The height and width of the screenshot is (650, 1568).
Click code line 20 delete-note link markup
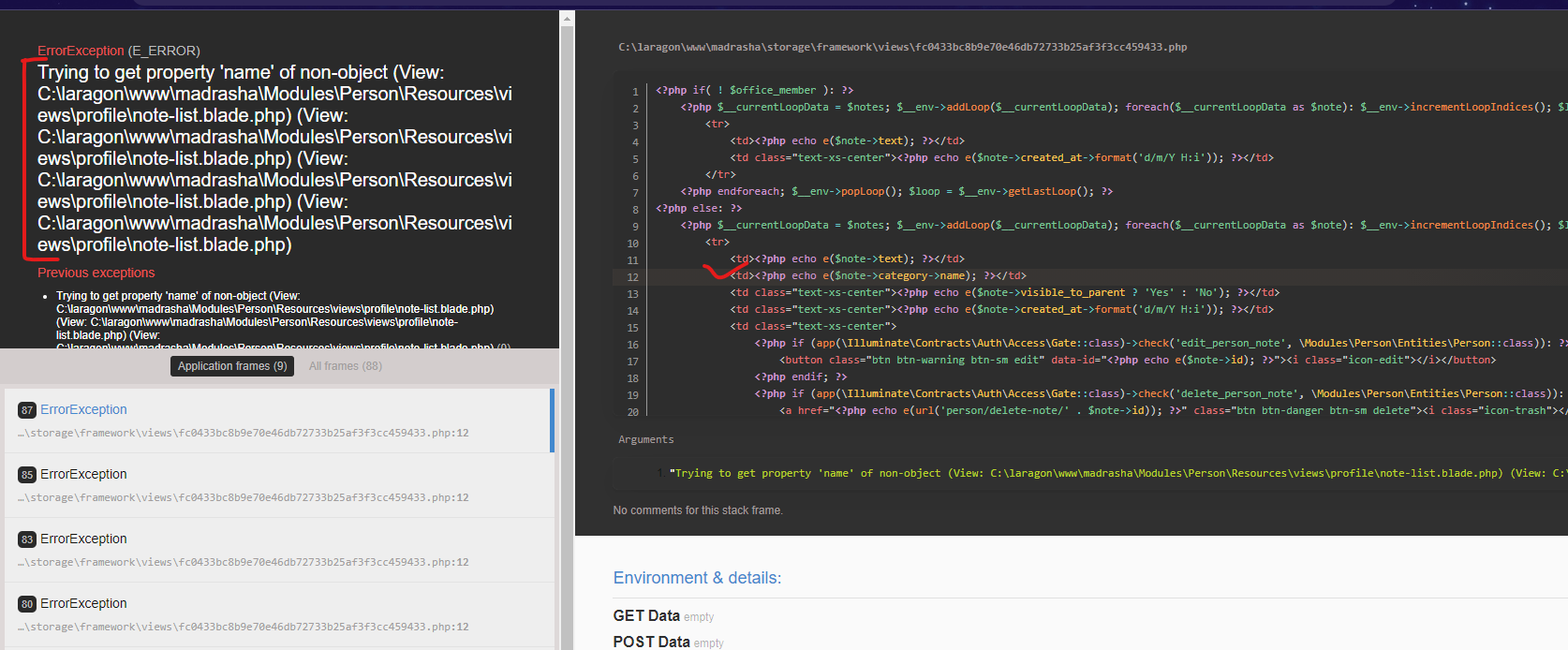(1173, 411)
